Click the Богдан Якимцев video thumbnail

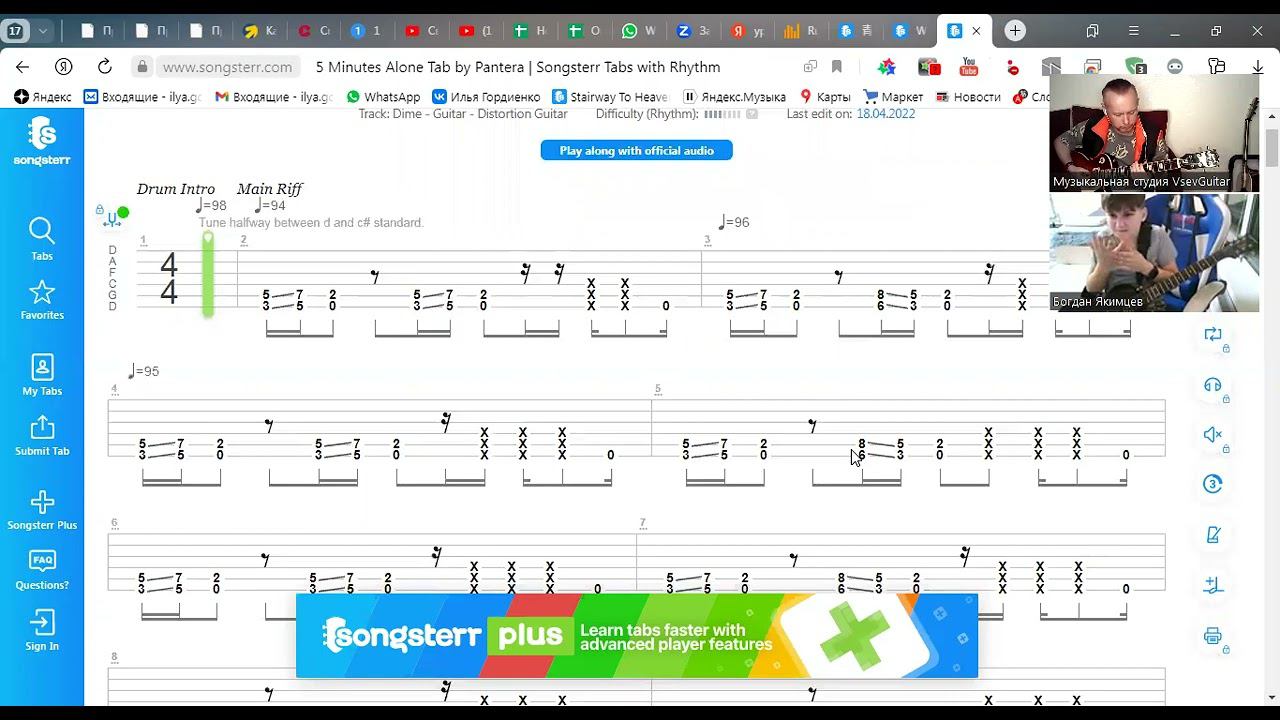coord(1154,252)
